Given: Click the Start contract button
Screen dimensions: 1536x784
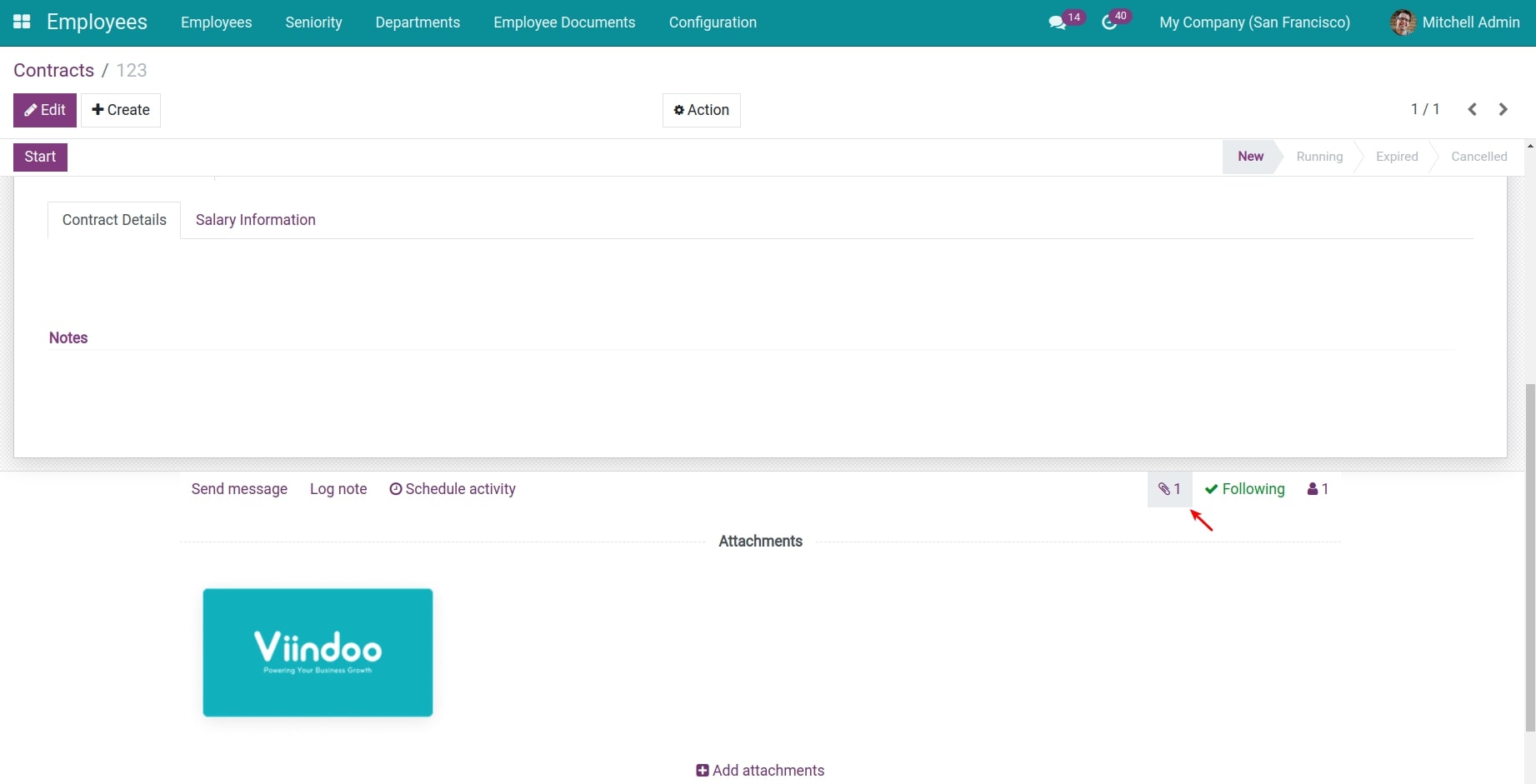Looking at the screenshot, I should point(40,157).
